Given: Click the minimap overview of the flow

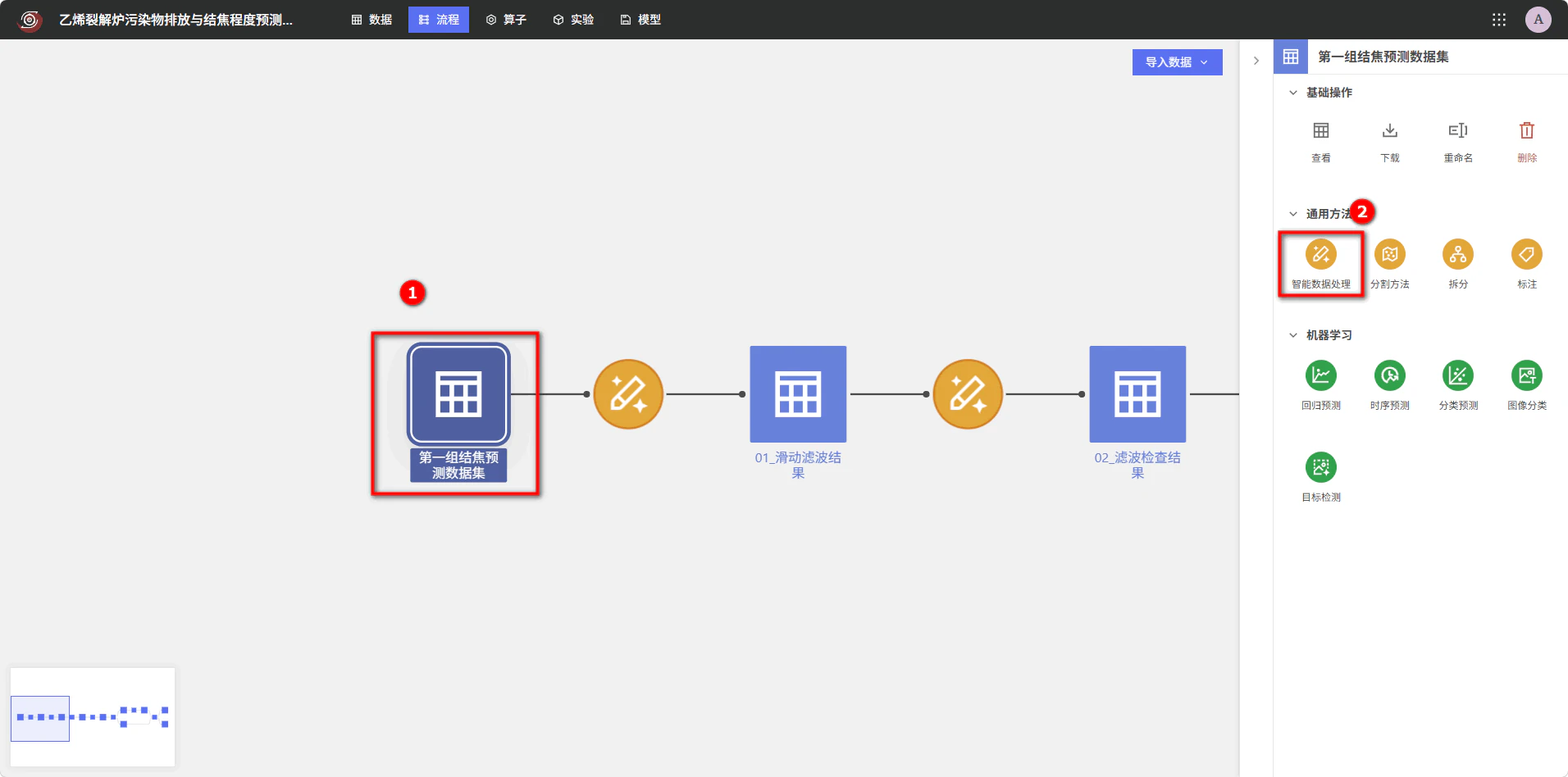Looking at the screenshot, I should (x=93, y=717).
